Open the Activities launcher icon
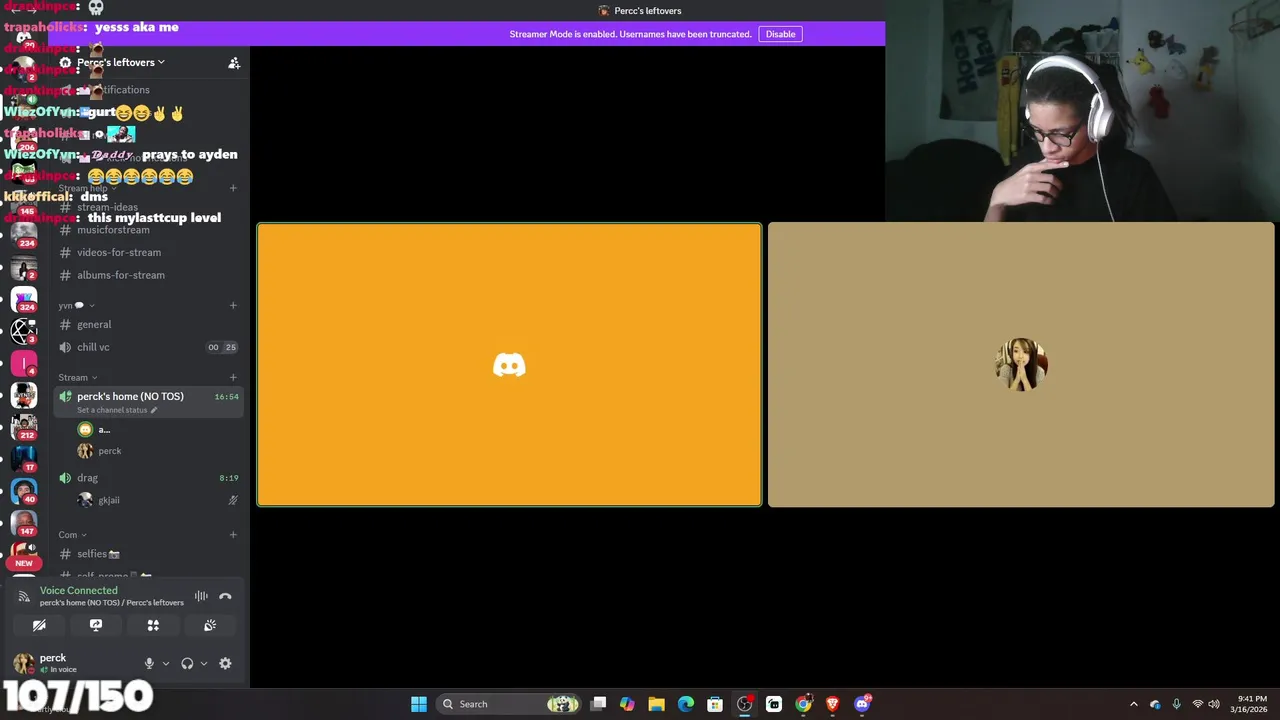This screenshot has width=1280, height=720. tap(153, 625)
